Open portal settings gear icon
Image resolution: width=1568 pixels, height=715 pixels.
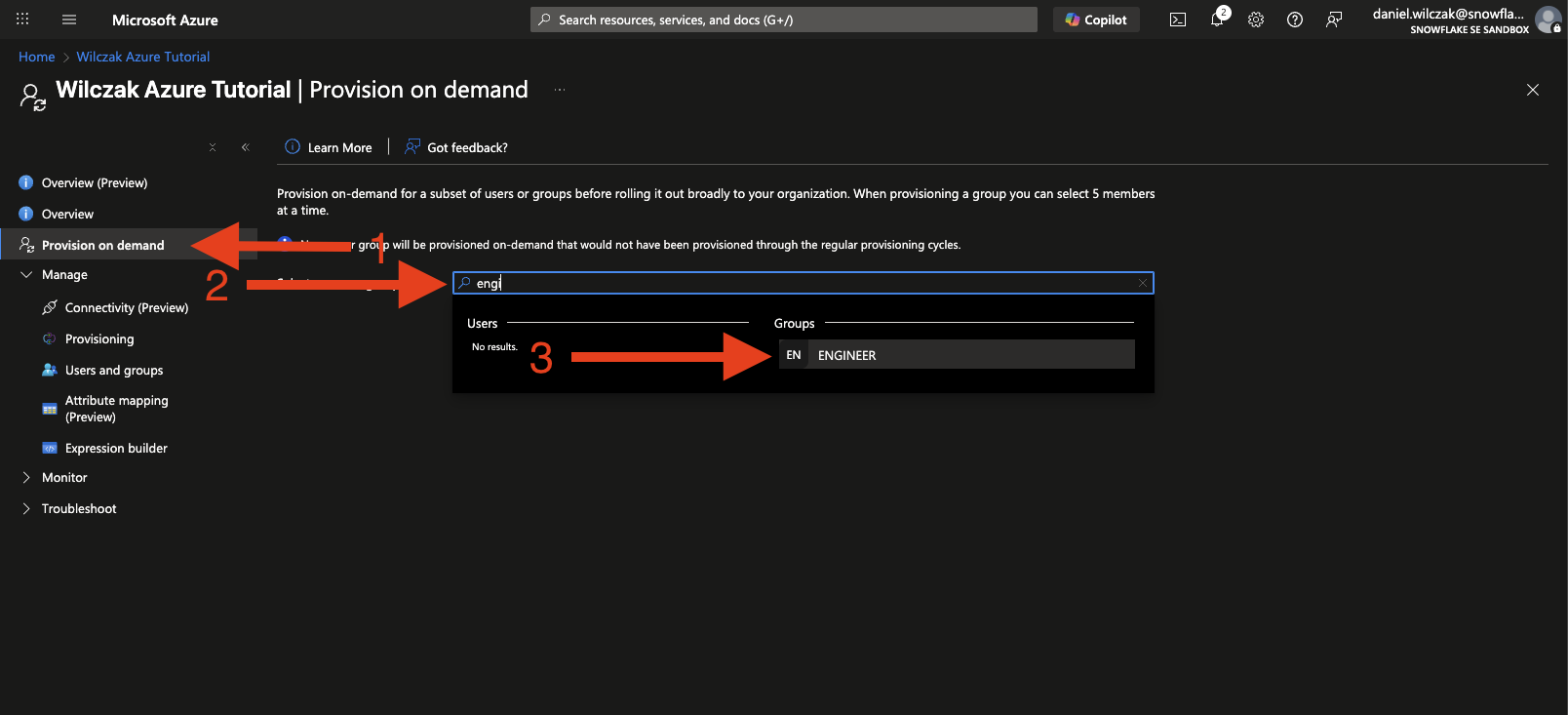click(x=1256, y=20)
